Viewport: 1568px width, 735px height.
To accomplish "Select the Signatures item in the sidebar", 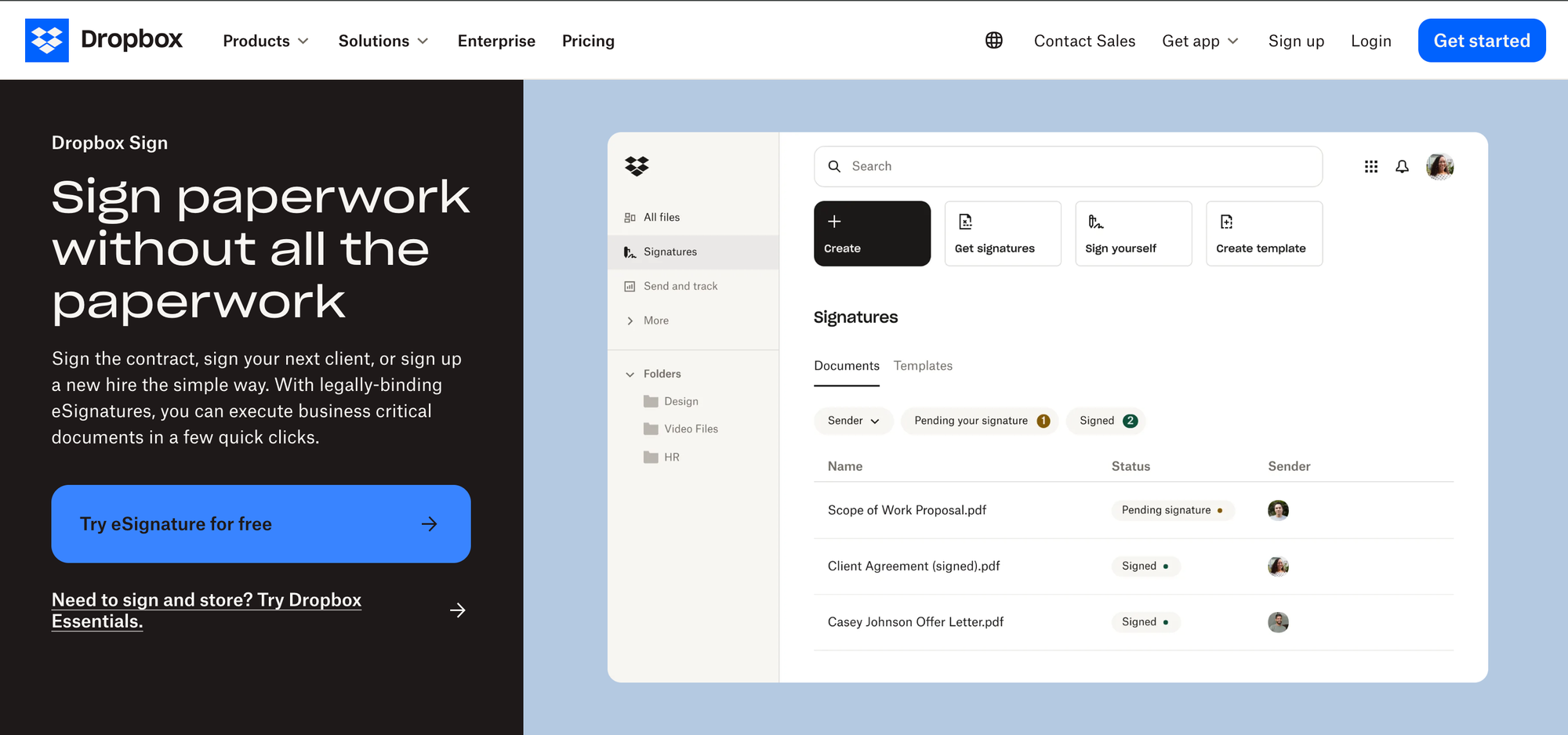I will [670, 252].
